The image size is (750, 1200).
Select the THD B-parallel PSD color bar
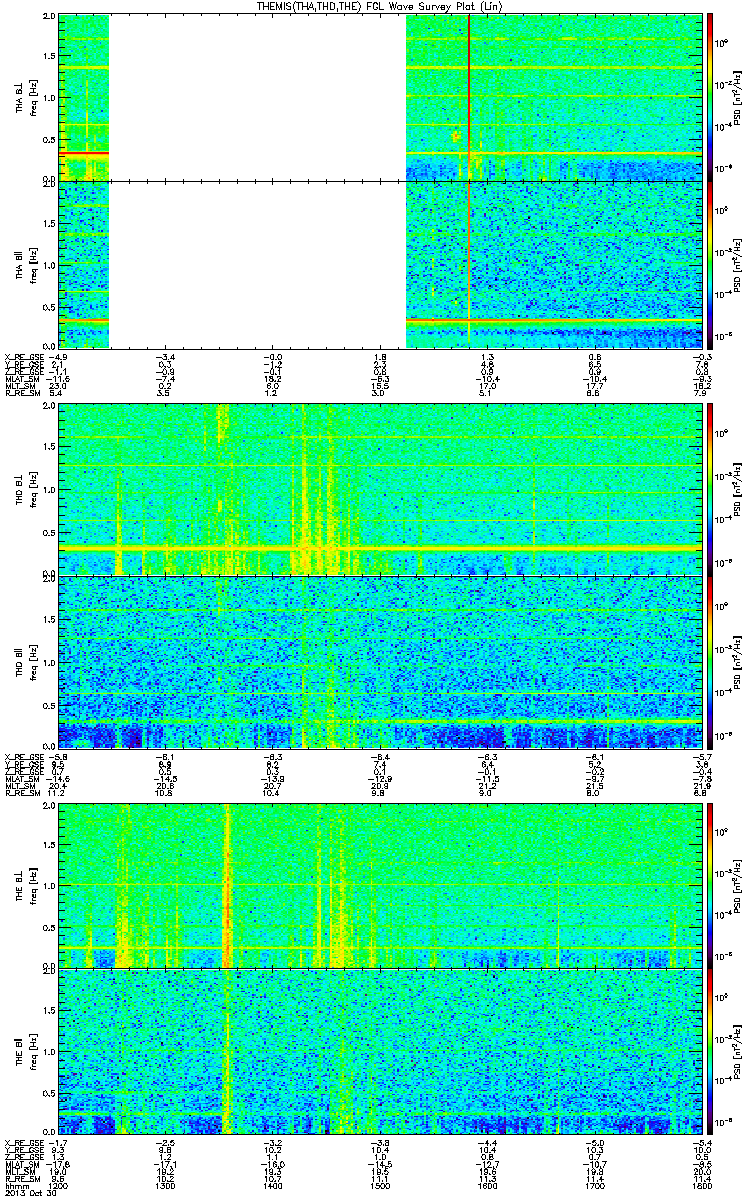[x=711, y=661]
